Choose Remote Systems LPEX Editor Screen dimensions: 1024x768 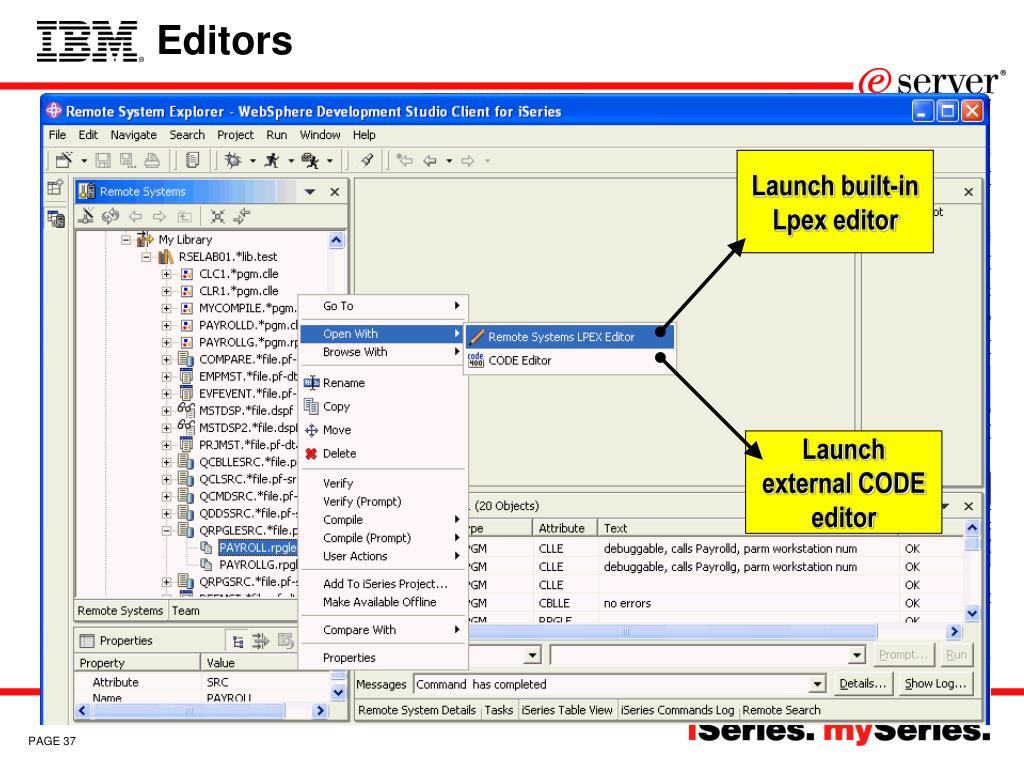pos(569,337)
